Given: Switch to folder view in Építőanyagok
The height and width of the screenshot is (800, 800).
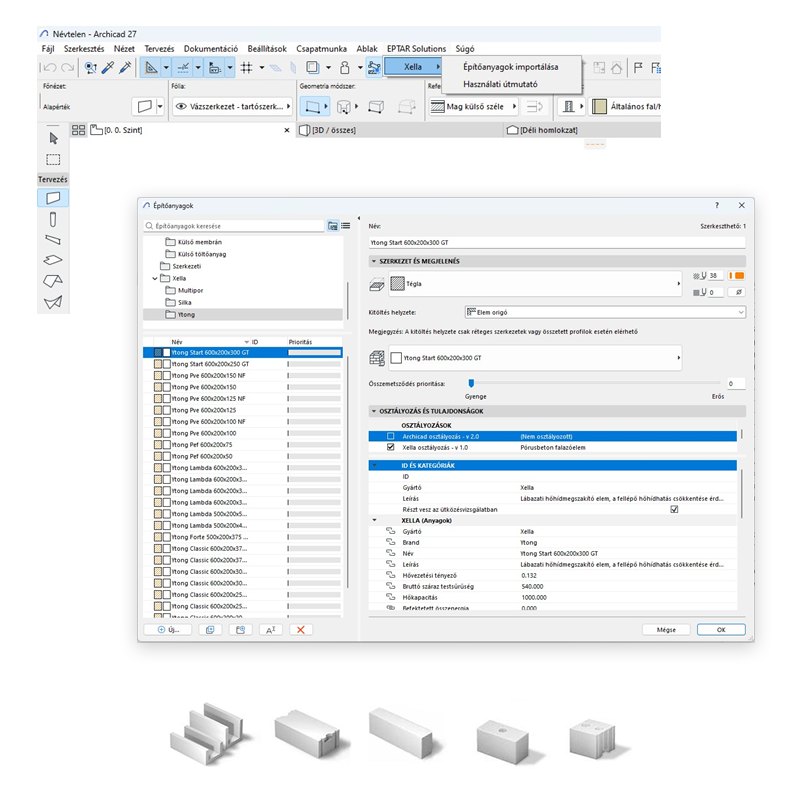Looking at the screenshot, I should point(333,226).
